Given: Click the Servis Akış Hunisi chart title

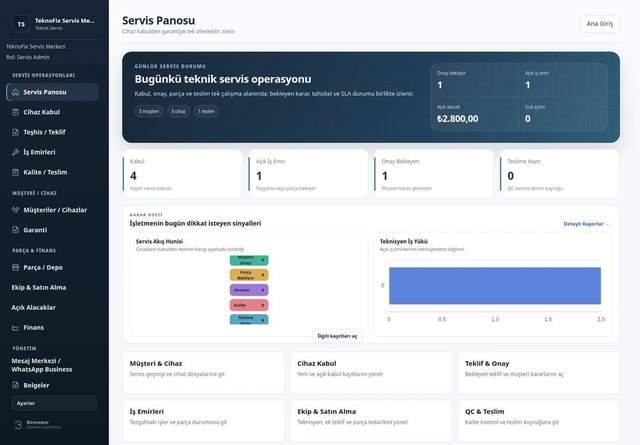Looking at the screenshot, I should (159, 241).
